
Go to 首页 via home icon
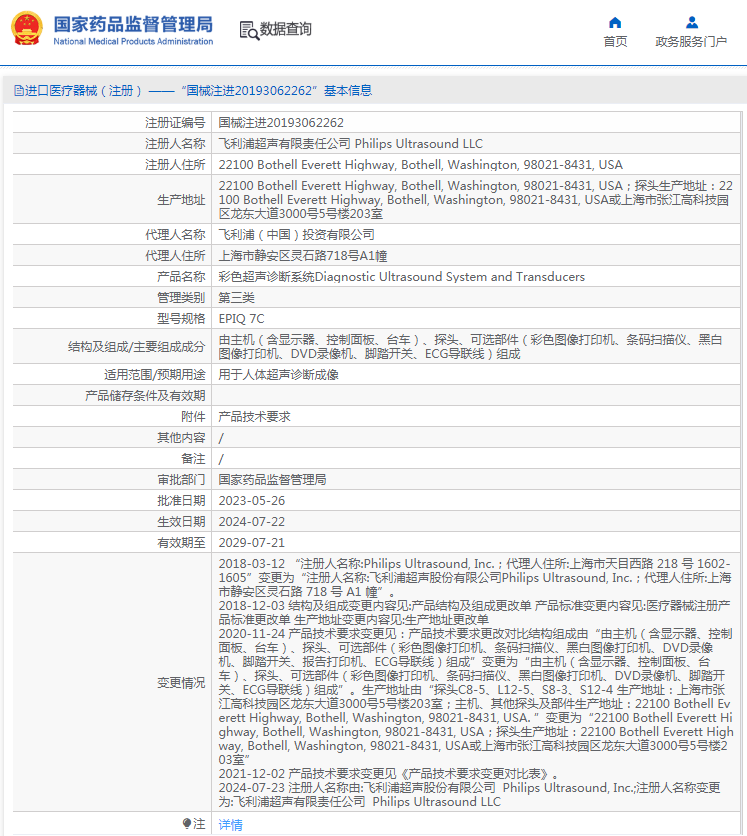pos(615,22)
